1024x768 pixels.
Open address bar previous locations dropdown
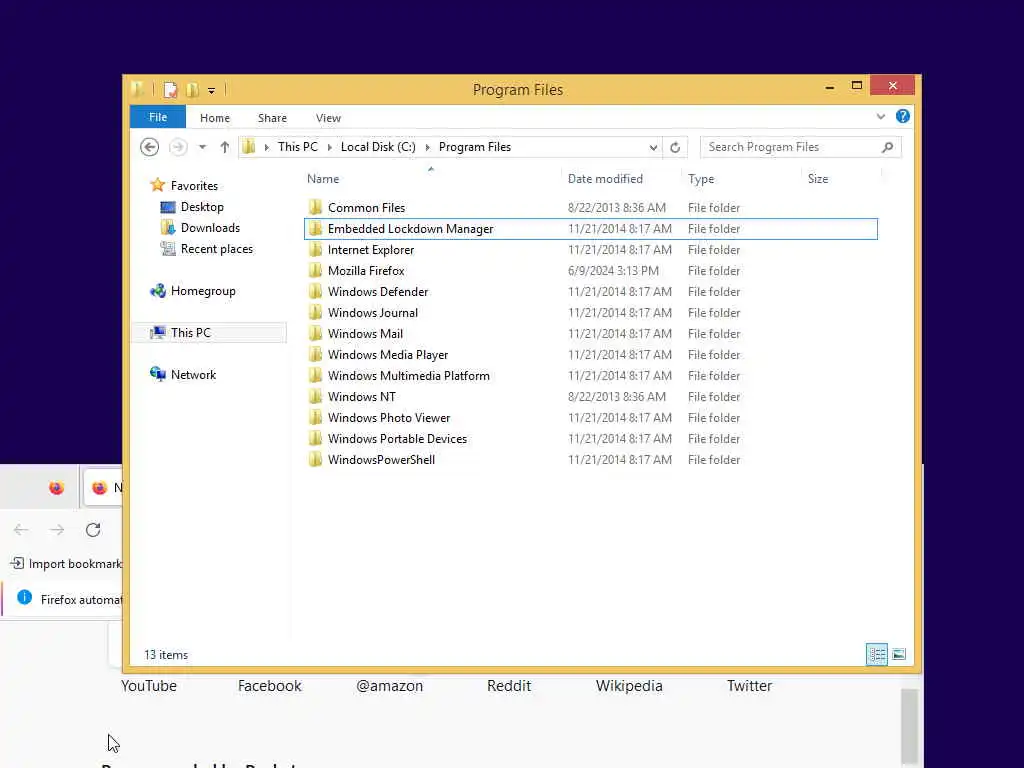coord(653,148)
